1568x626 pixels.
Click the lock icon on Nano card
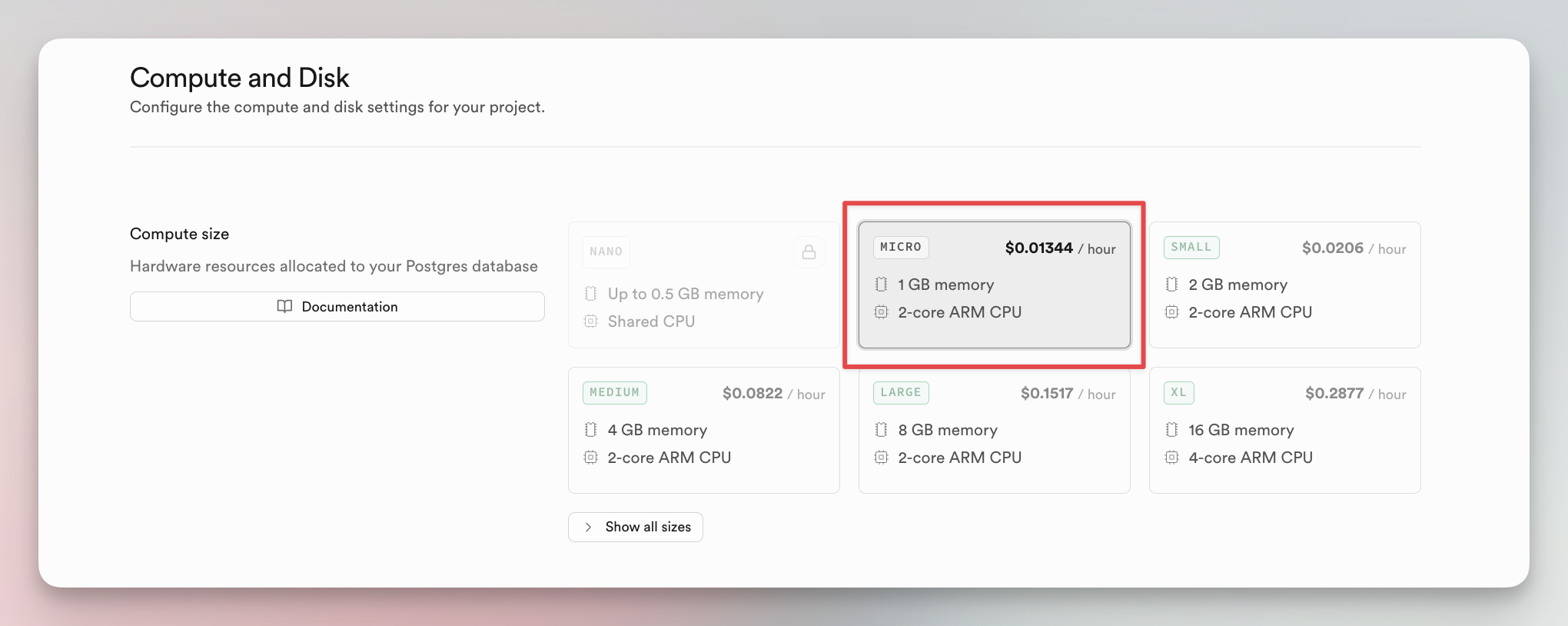pos(809,251)
